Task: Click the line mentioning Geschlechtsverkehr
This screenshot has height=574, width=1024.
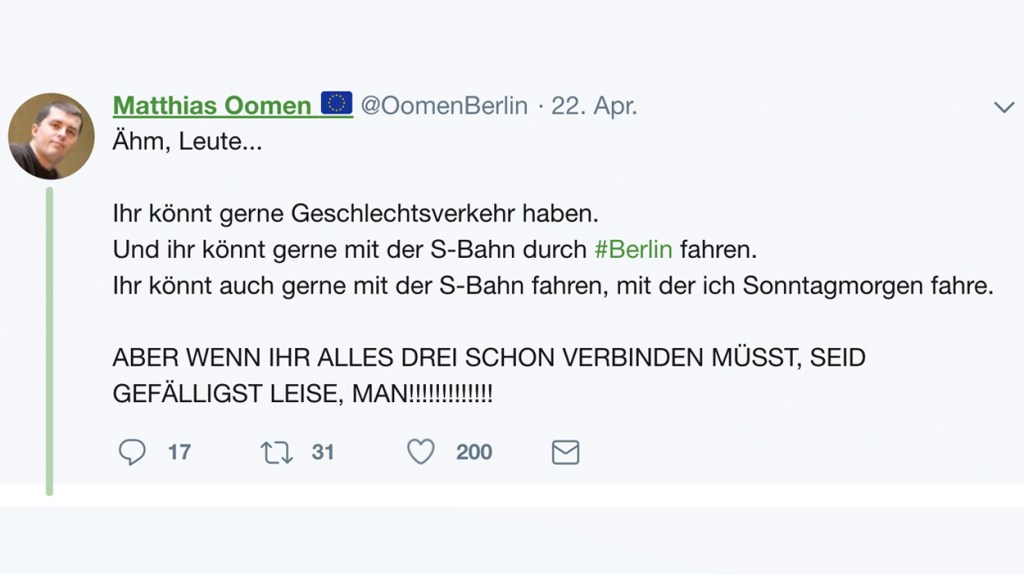Action: coord(360,214)
